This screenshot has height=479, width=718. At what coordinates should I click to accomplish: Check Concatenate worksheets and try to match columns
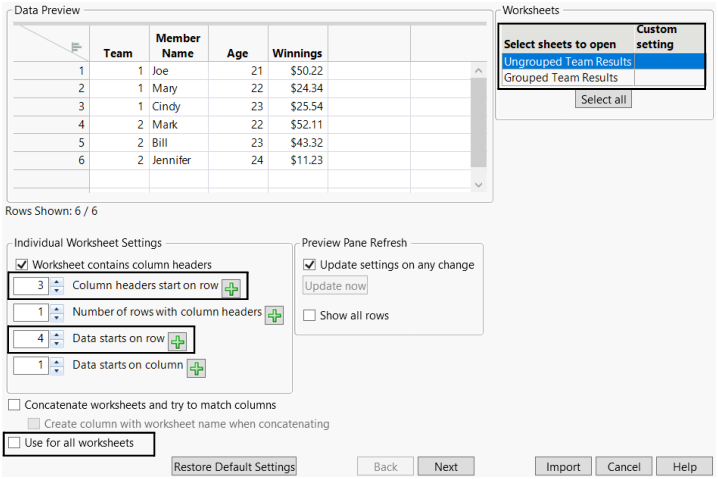point(15,405)
